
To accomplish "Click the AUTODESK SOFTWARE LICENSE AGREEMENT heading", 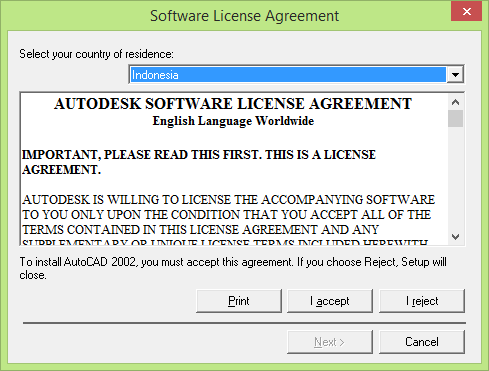I will coord(233,104).
